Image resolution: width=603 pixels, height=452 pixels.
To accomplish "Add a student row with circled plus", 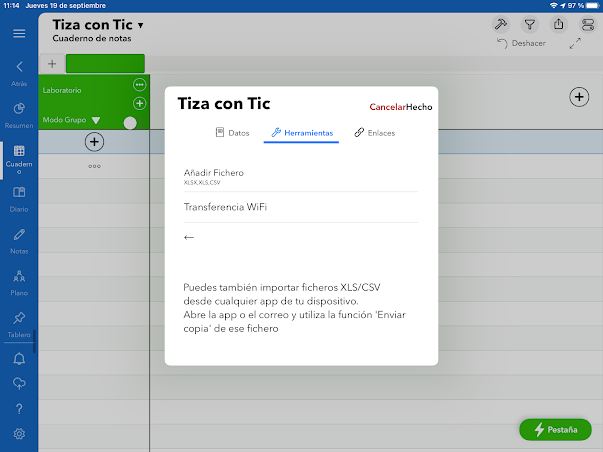I will 94,142.
